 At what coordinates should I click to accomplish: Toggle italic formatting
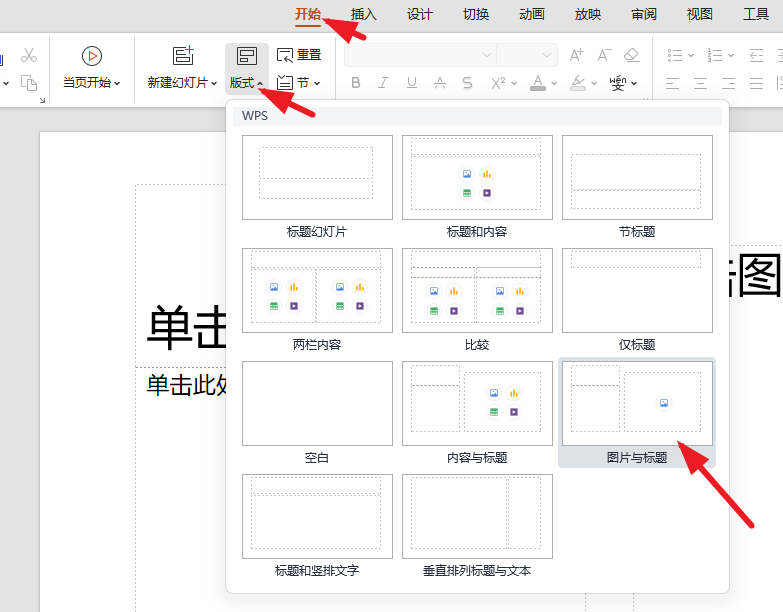[x=383, y=83]
